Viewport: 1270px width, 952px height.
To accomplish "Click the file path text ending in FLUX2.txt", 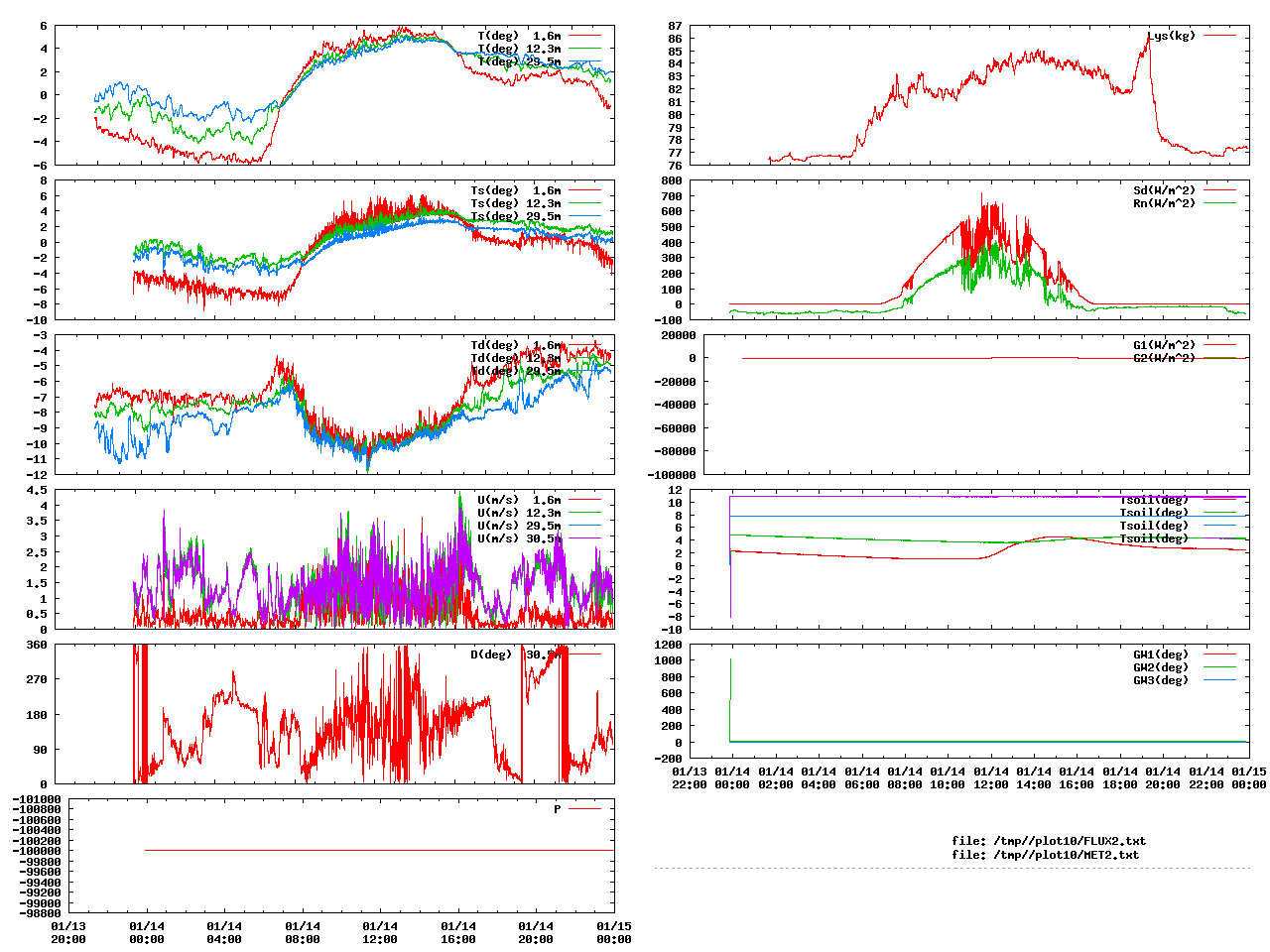I will click(1049, 841).
